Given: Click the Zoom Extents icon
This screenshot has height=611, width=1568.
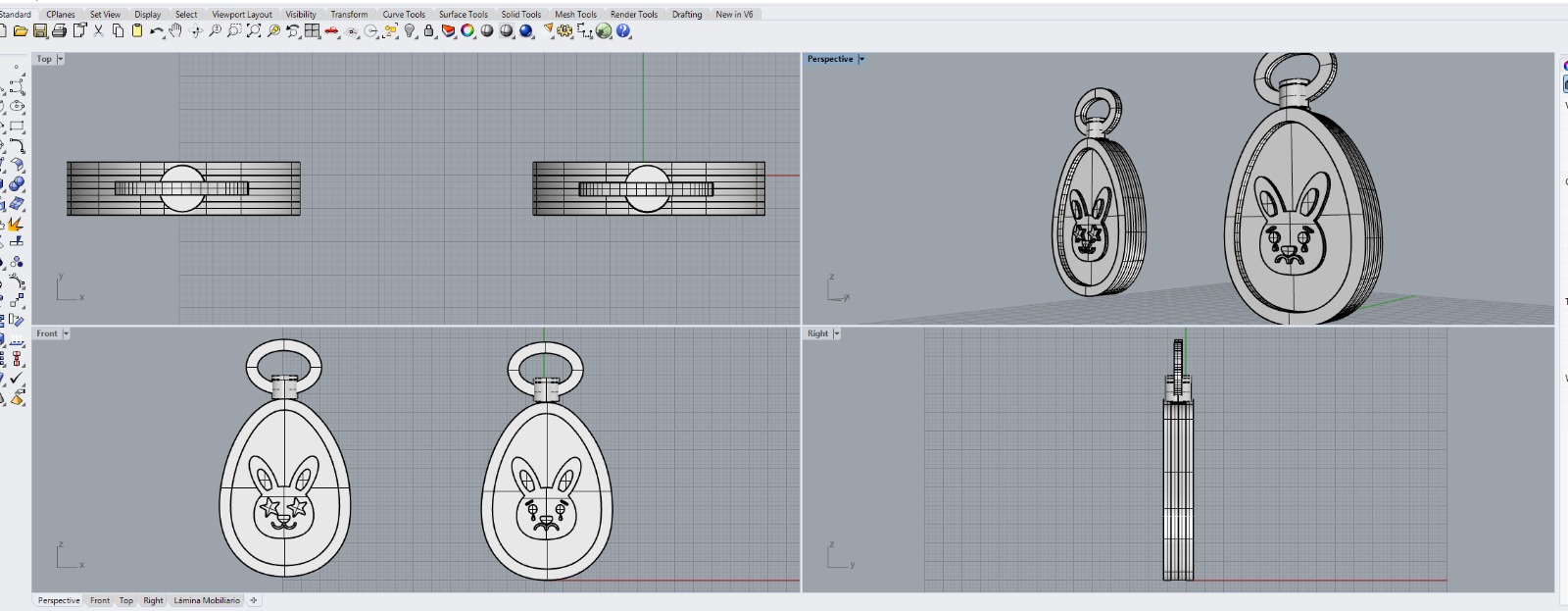Looking at the screenshot, I should coord(254,31).
